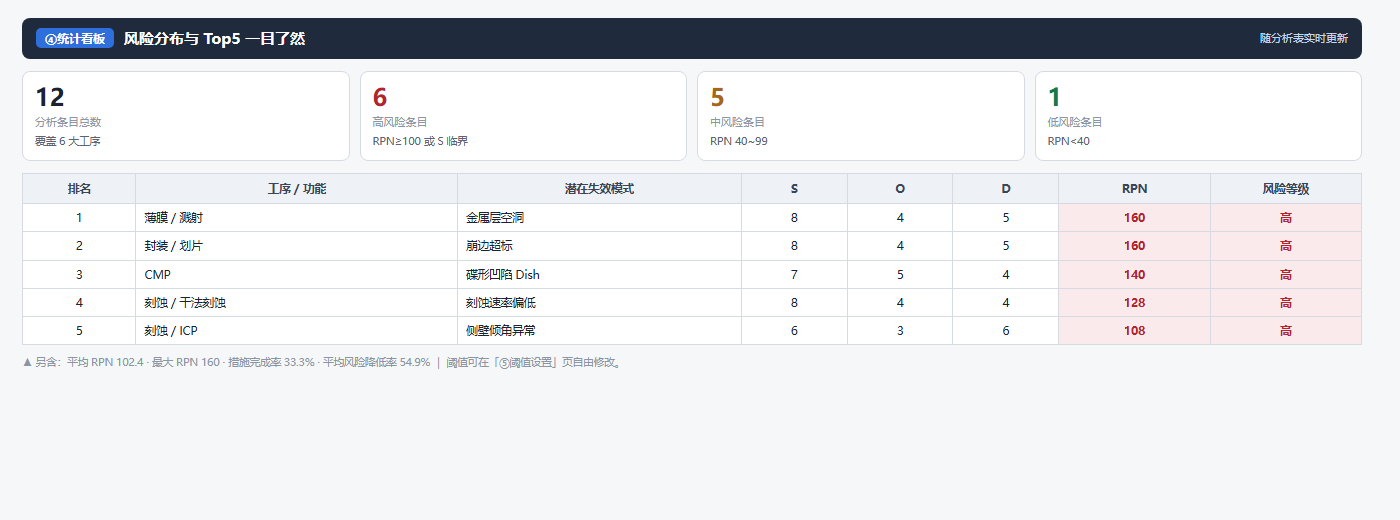This screenshot has height=520, width=1400.
Task: Select the 薄膜 / 溅射 cell
Action: point(297,217)
